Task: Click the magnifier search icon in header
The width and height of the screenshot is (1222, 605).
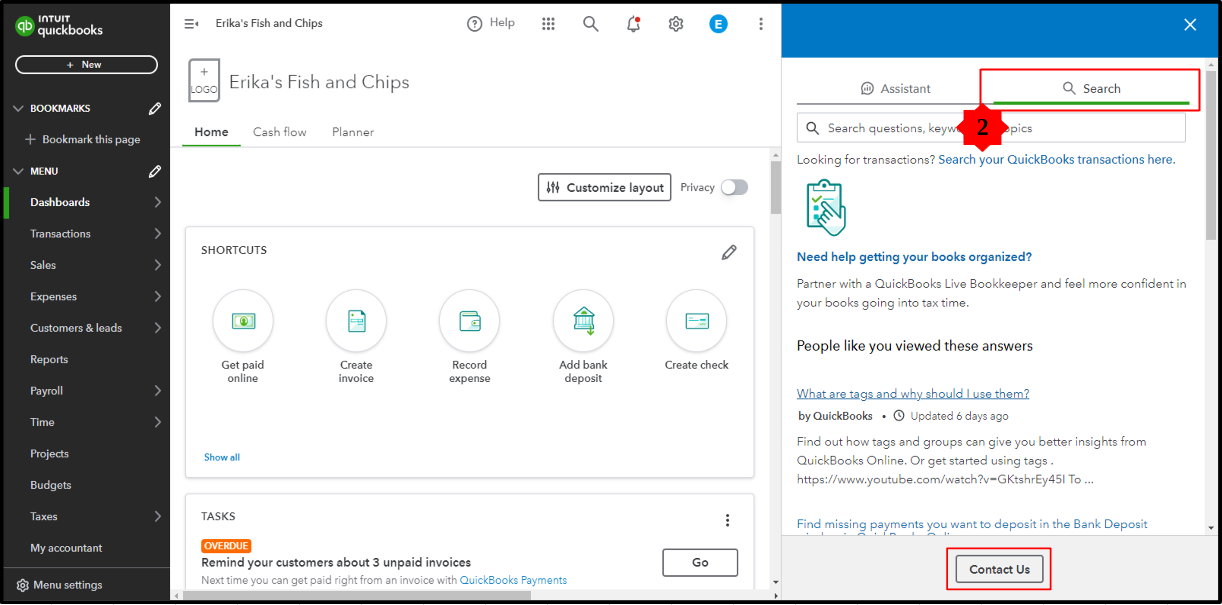Action: click(591, 24)
